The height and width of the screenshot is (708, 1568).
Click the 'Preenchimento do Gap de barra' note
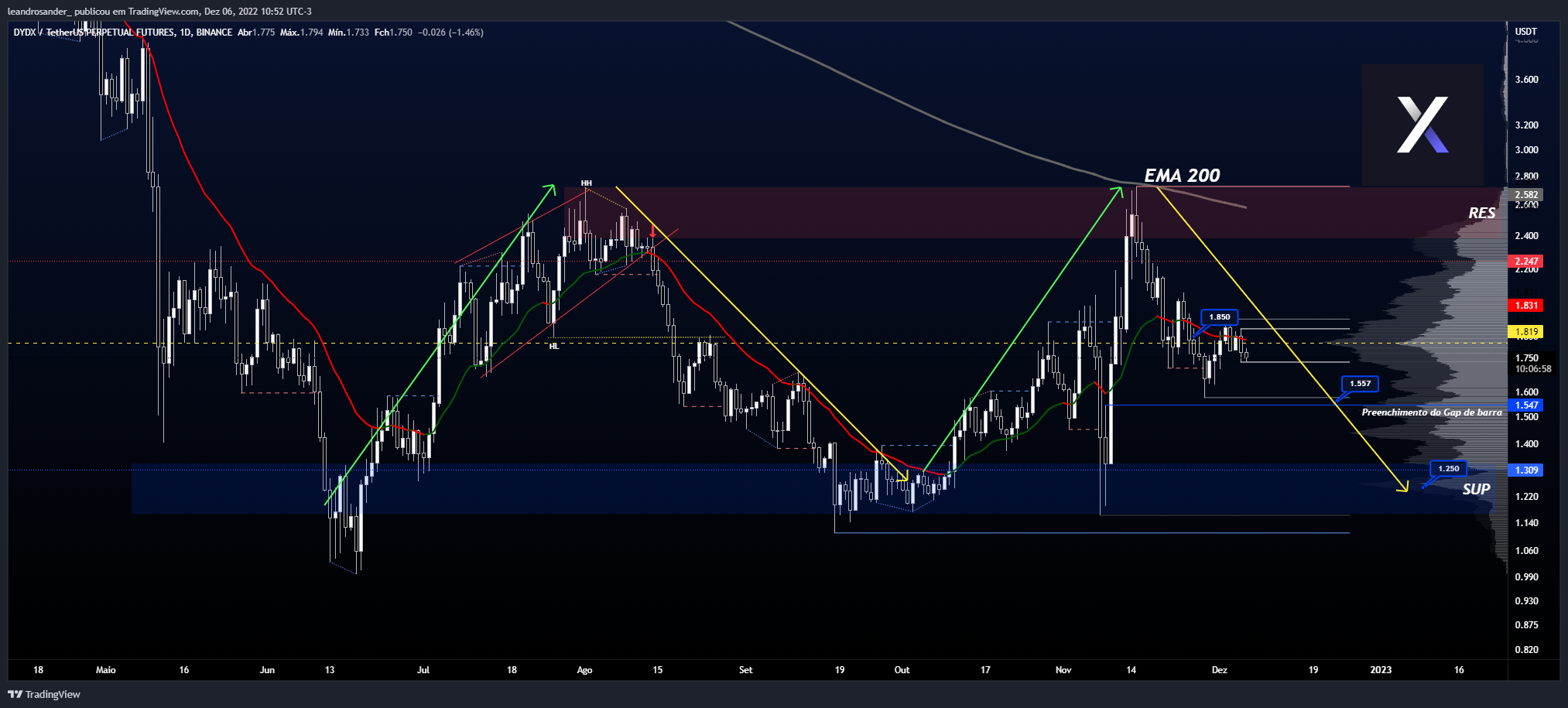pyautogui.click(x=1432, y=412)
